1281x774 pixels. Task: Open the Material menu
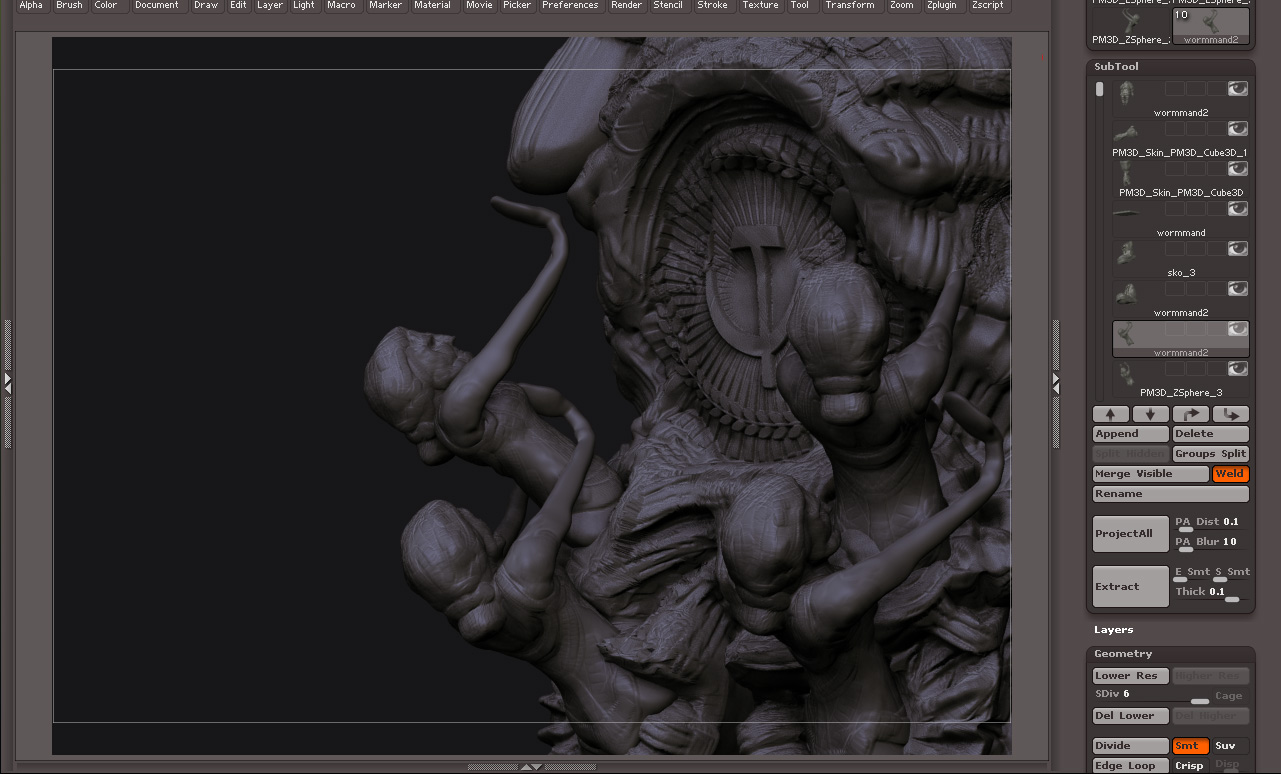click(x=433, y=6)
